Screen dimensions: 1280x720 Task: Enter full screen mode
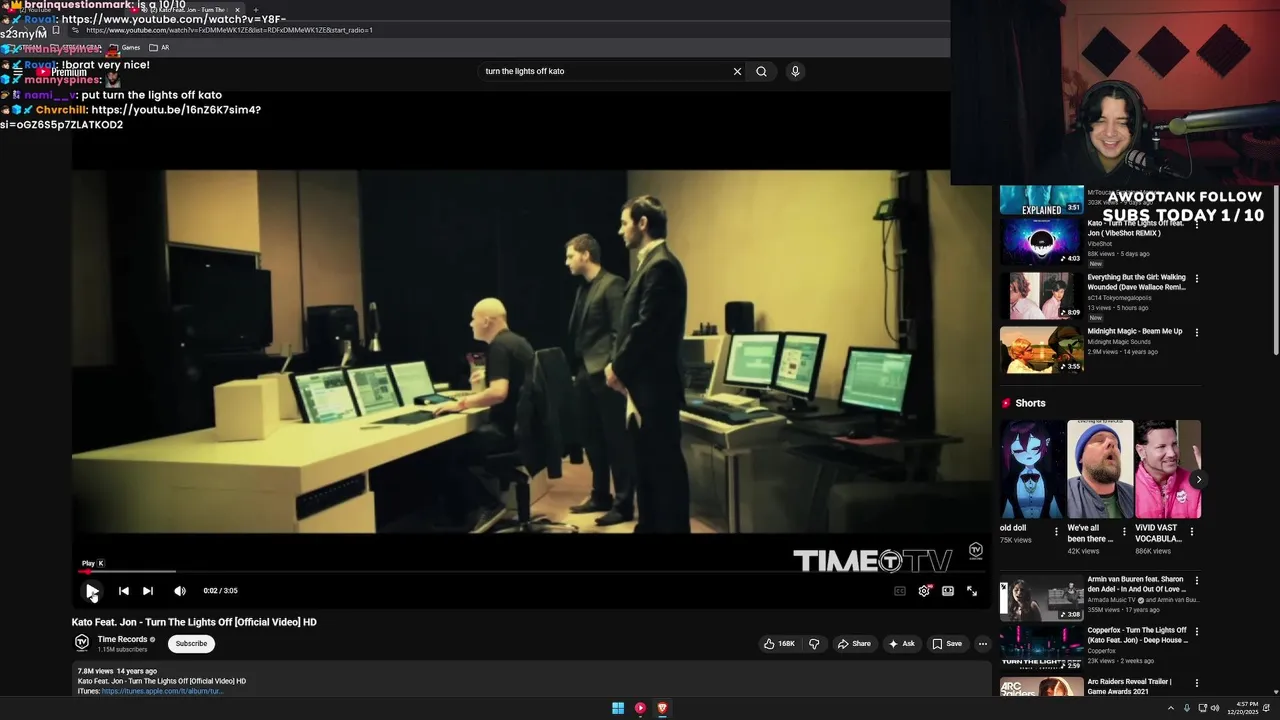[x=972, y=591]
